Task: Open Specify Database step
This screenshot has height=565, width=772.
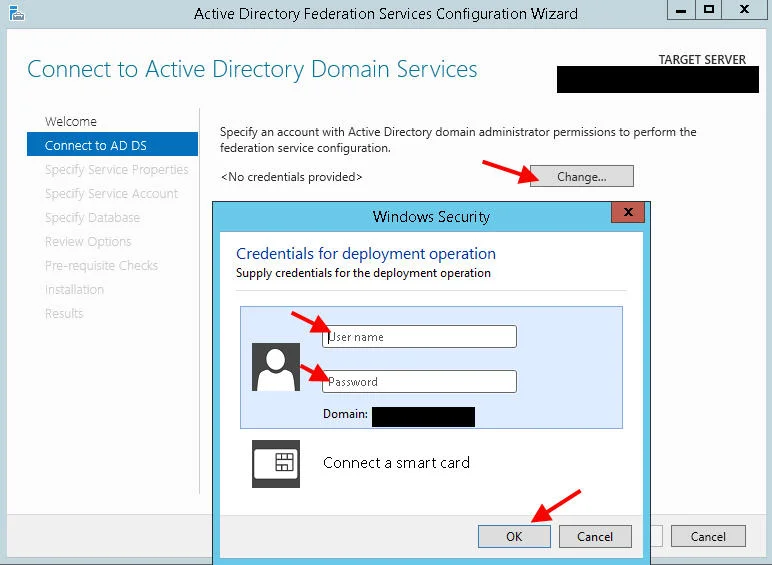Action: click(x=93, y=218)
